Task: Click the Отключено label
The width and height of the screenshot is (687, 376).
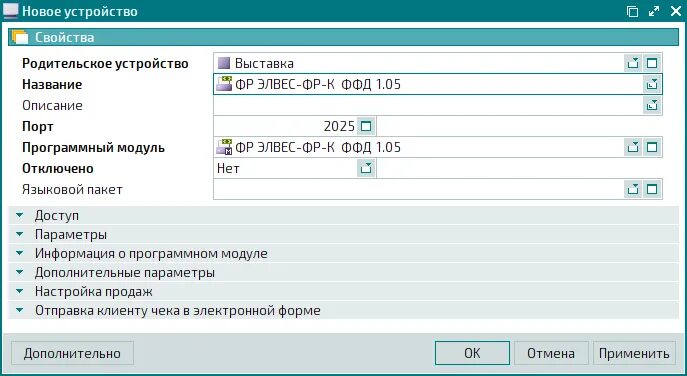Action: 57,168
